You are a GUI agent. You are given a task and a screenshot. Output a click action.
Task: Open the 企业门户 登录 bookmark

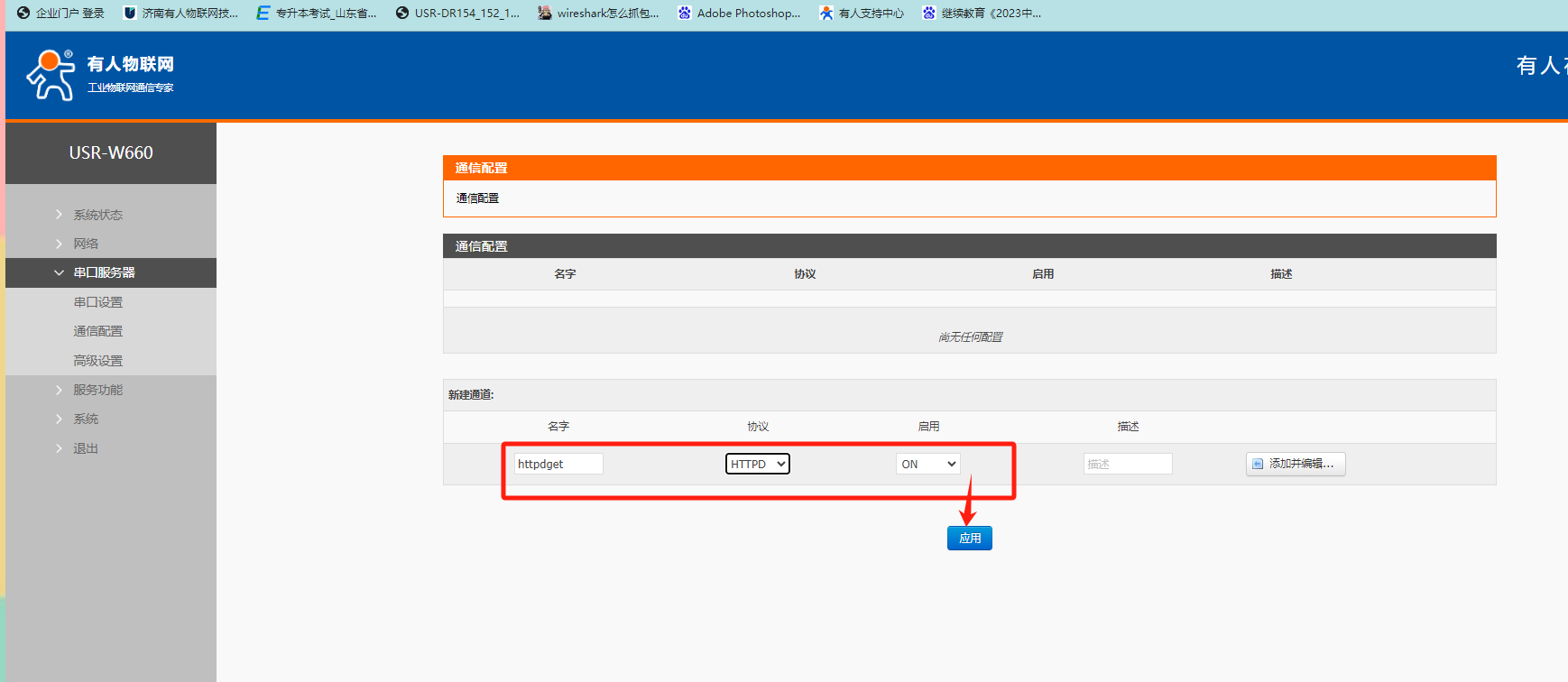[61, 14]
